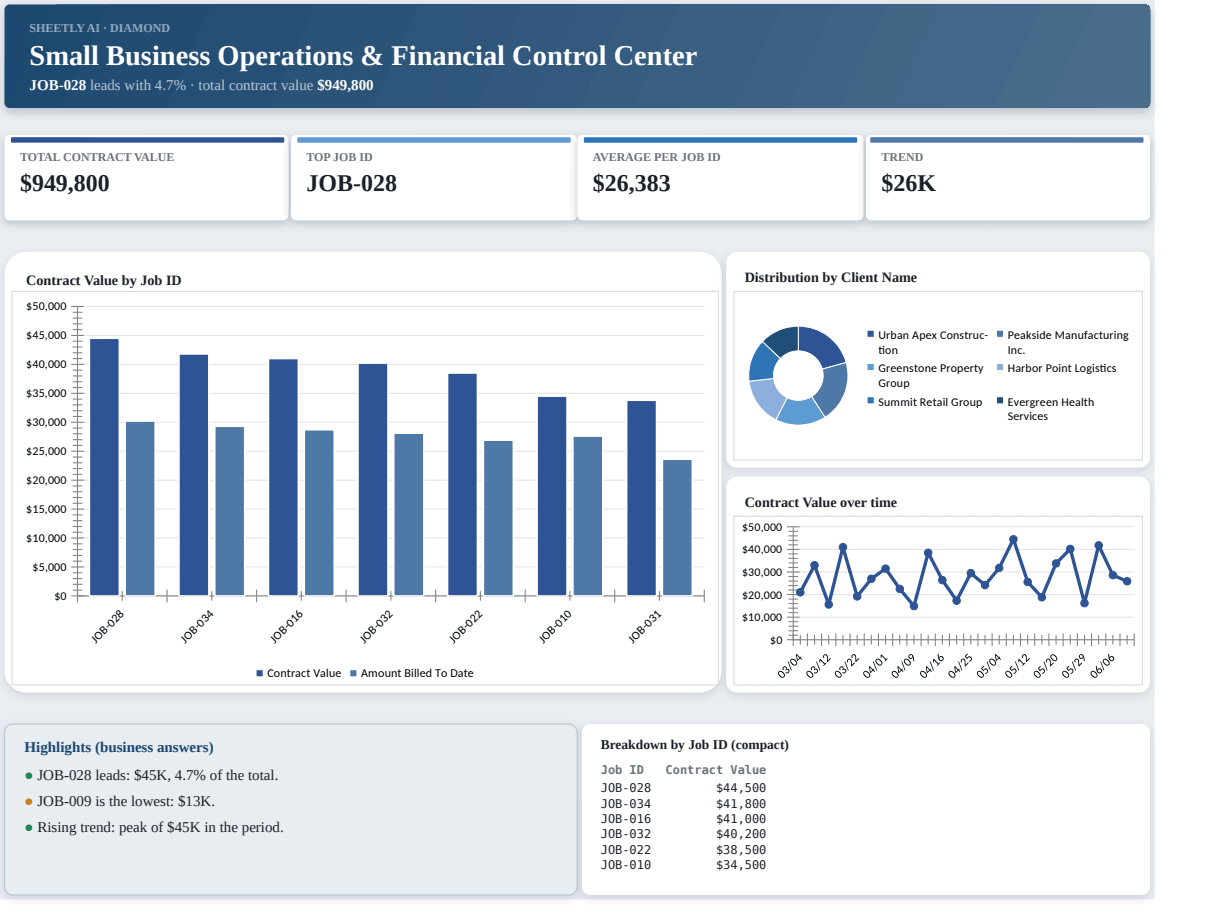Click the JOB-032 Amount Billed bar

(x=409, y=515)
